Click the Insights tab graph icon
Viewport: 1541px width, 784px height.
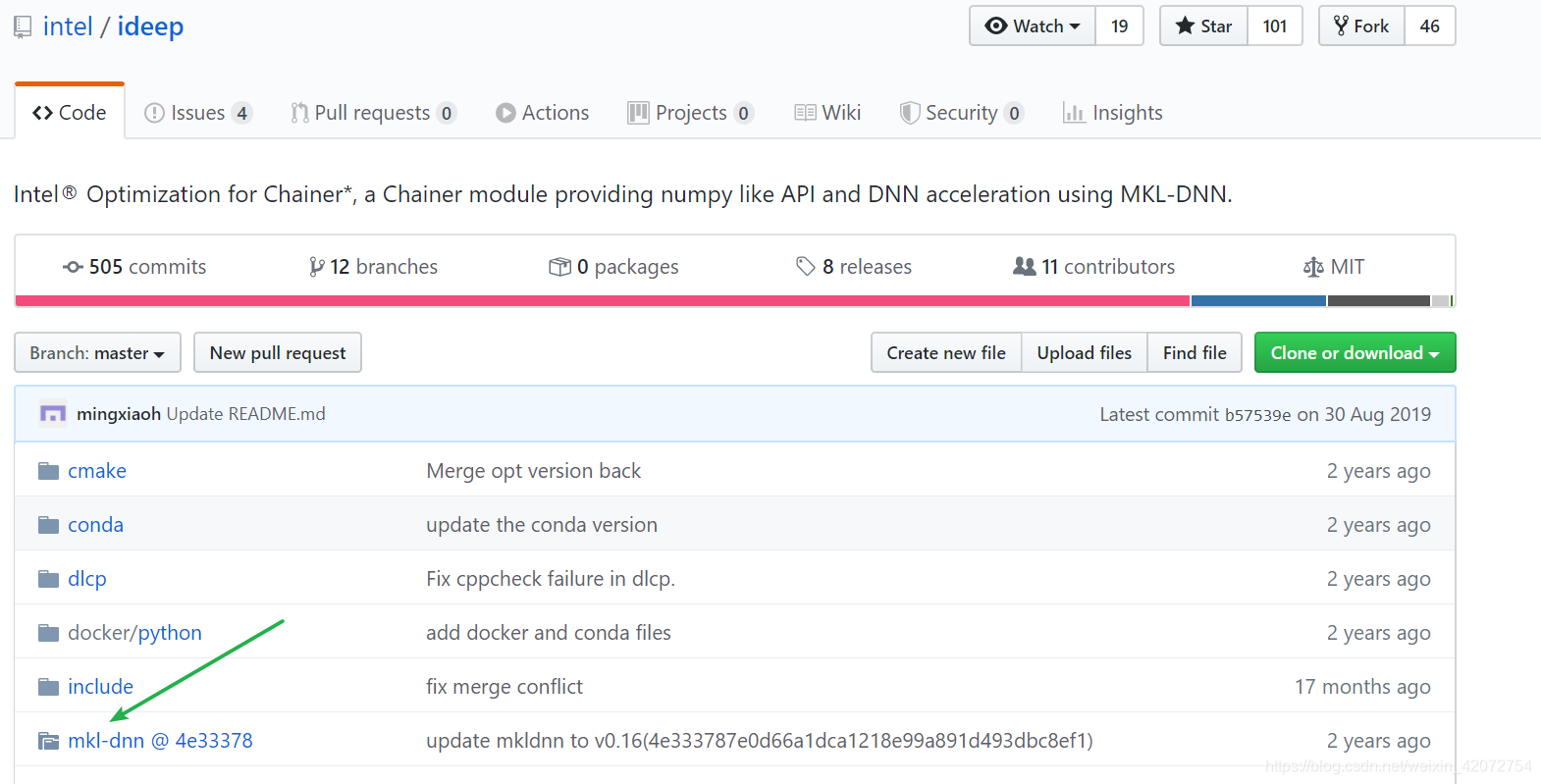1074,113
